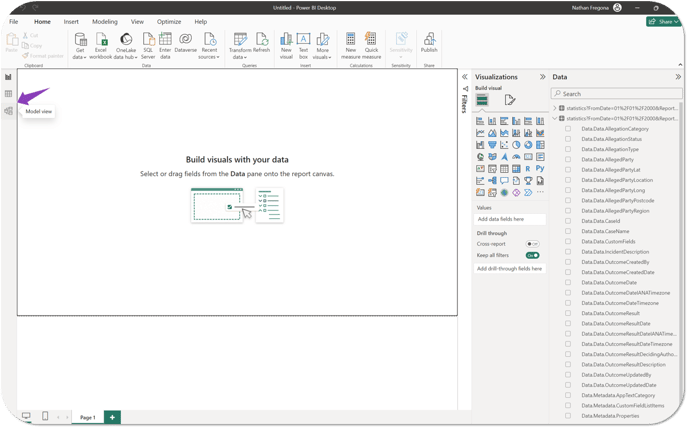Switch to Report view in sidebar
Screen dimensions: 688x428
(8, 77)
